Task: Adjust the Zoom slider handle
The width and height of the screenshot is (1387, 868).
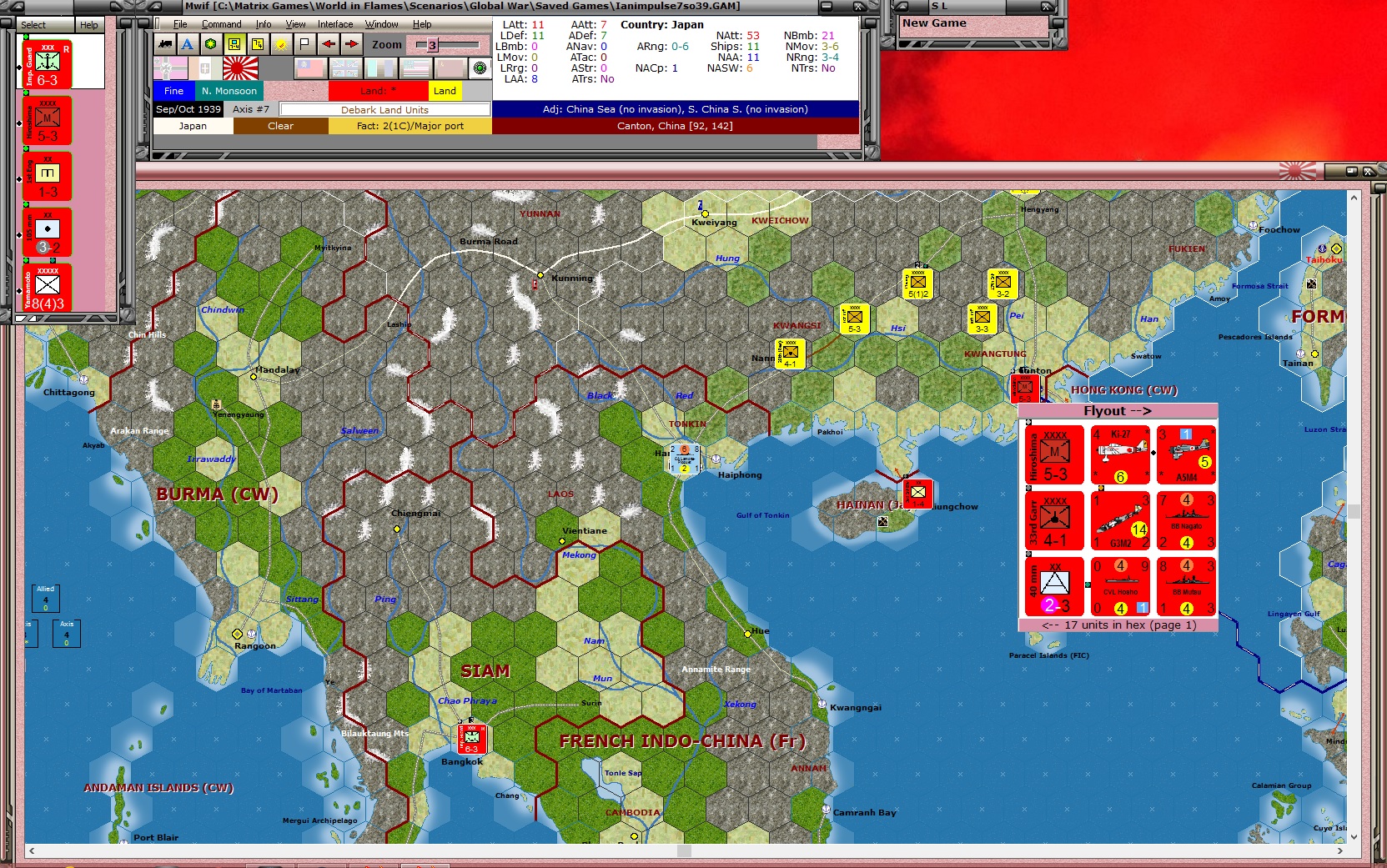Action: 432,45
